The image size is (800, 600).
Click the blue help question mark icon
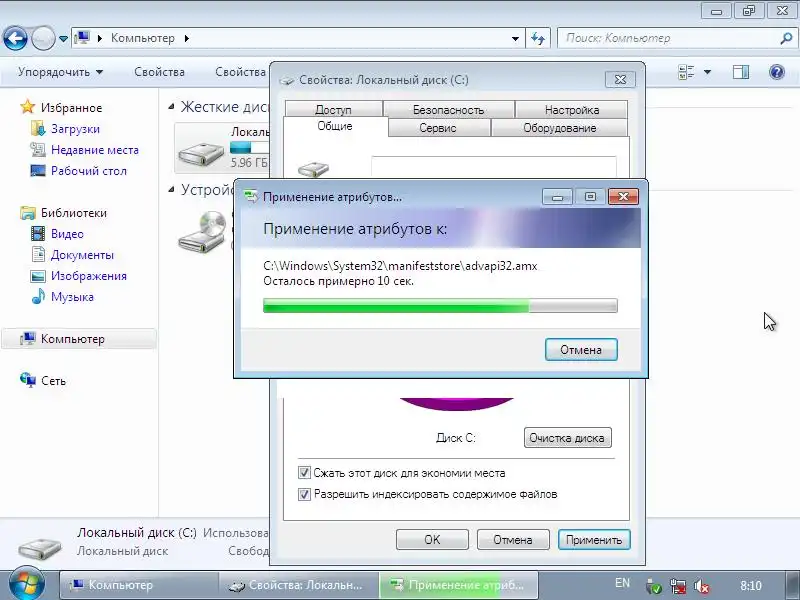coord(777,72)
